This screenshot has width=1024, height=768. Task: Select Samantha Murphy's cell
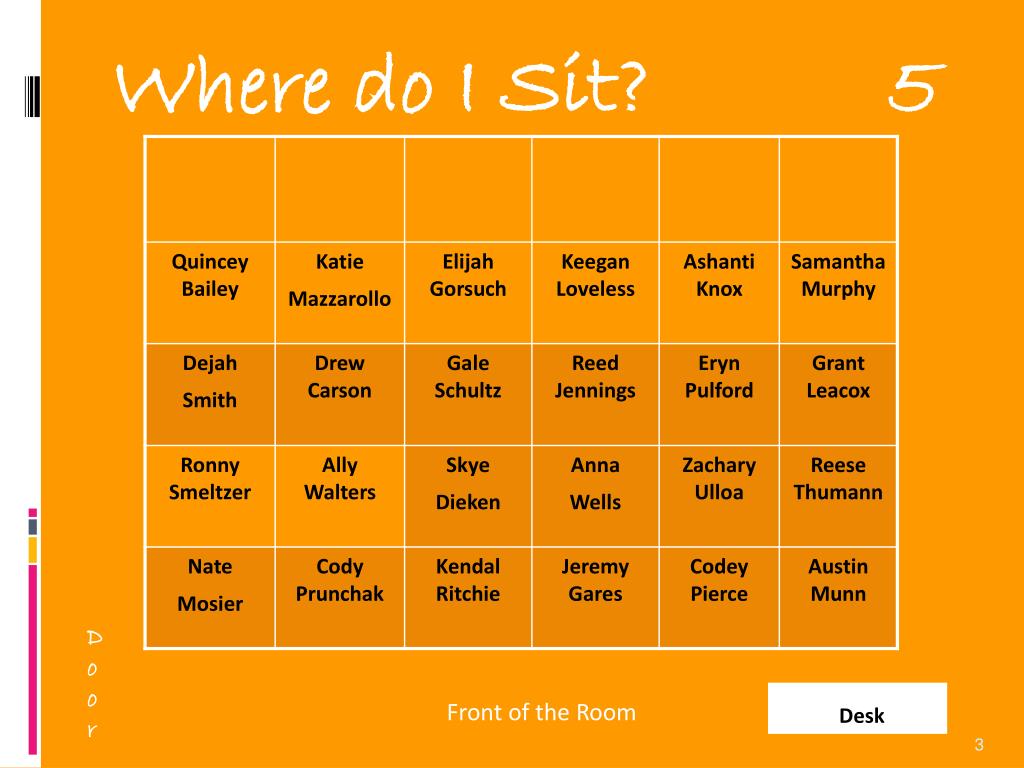tap(839, 293)
